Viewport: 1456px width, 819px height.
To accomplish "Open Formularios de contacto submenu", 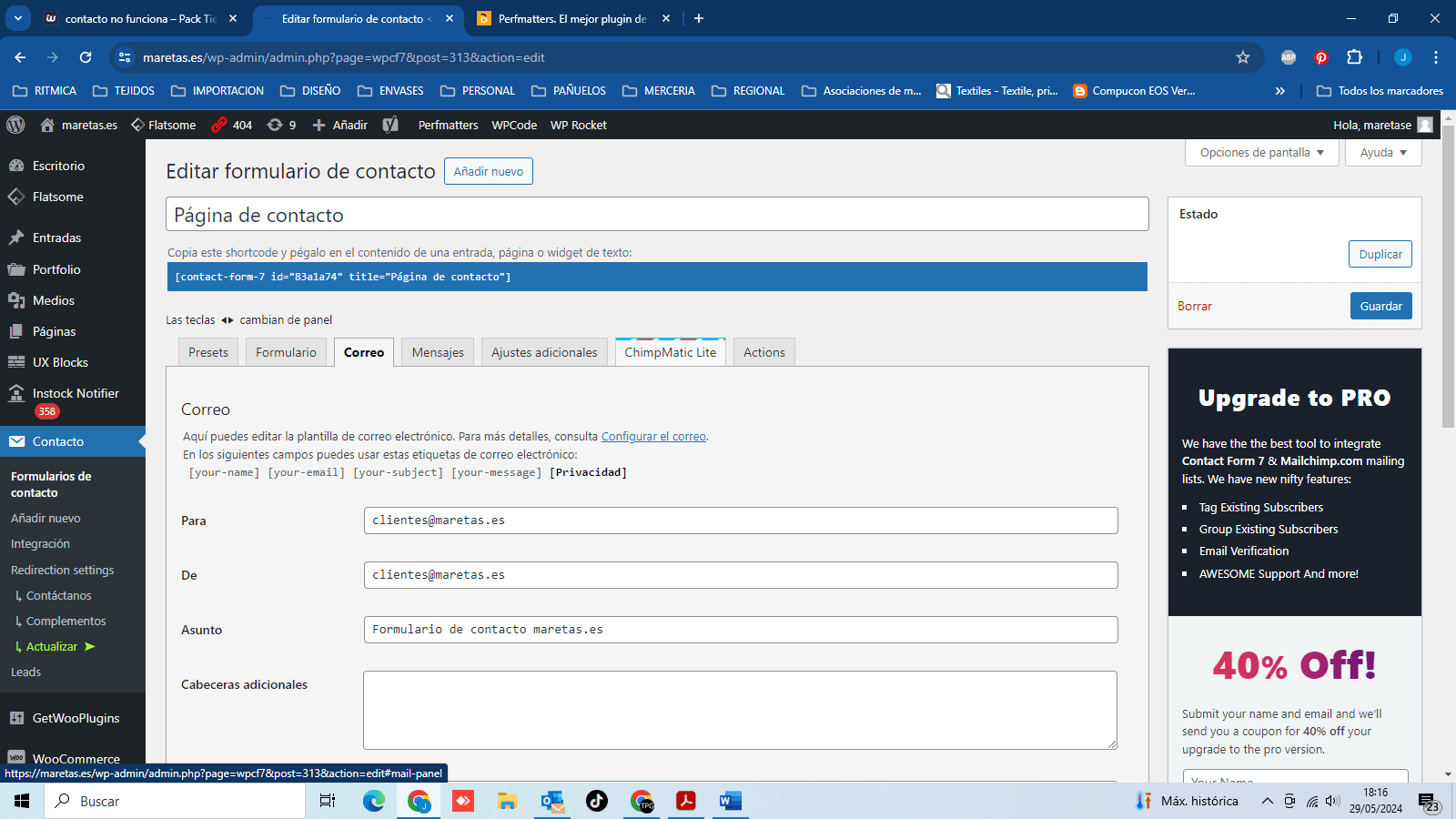I will tap(51, 484).
